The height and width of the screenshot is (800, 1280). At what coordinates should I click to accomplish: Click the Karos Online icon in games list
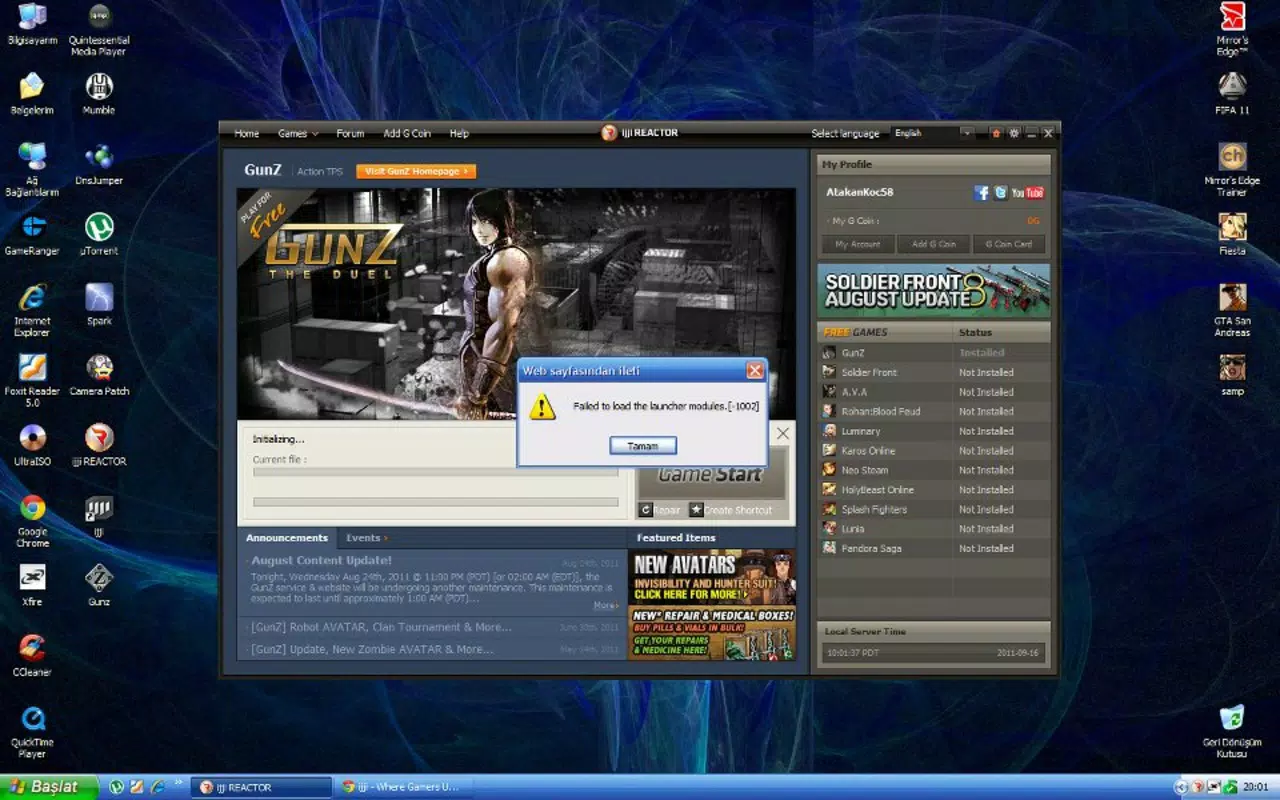tap(829, 450)
